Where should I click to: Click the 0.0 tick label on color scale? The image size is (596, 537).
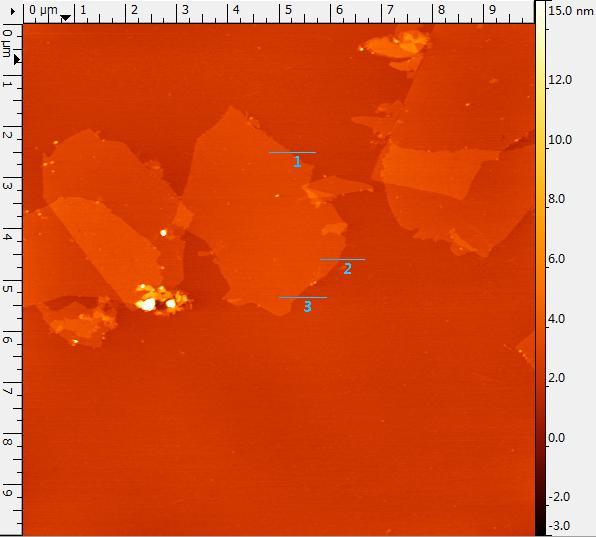(x=556, y=438)
